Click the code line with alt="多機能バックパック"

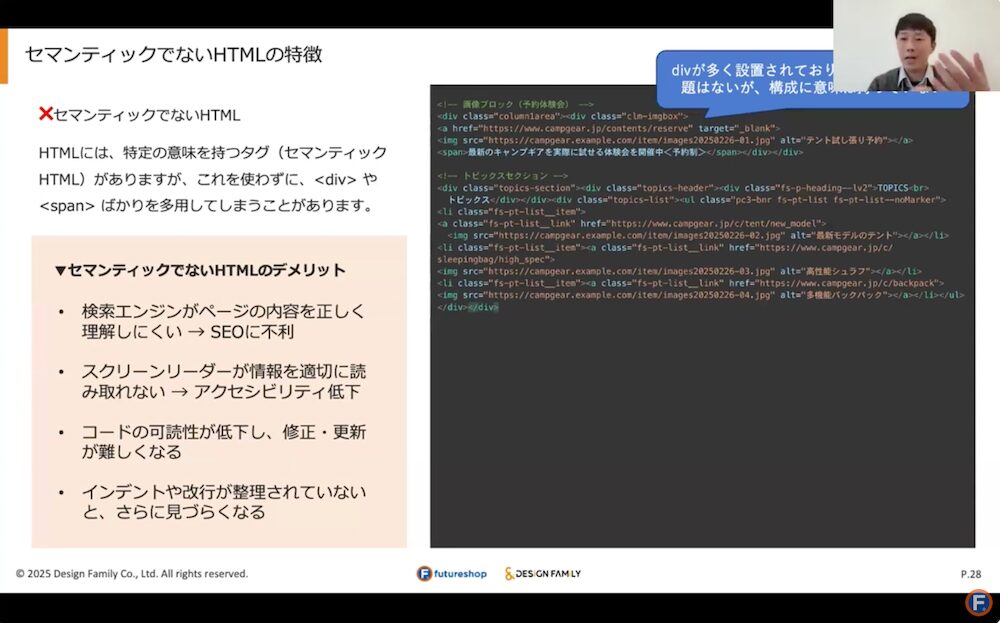(x=700, y=295)
